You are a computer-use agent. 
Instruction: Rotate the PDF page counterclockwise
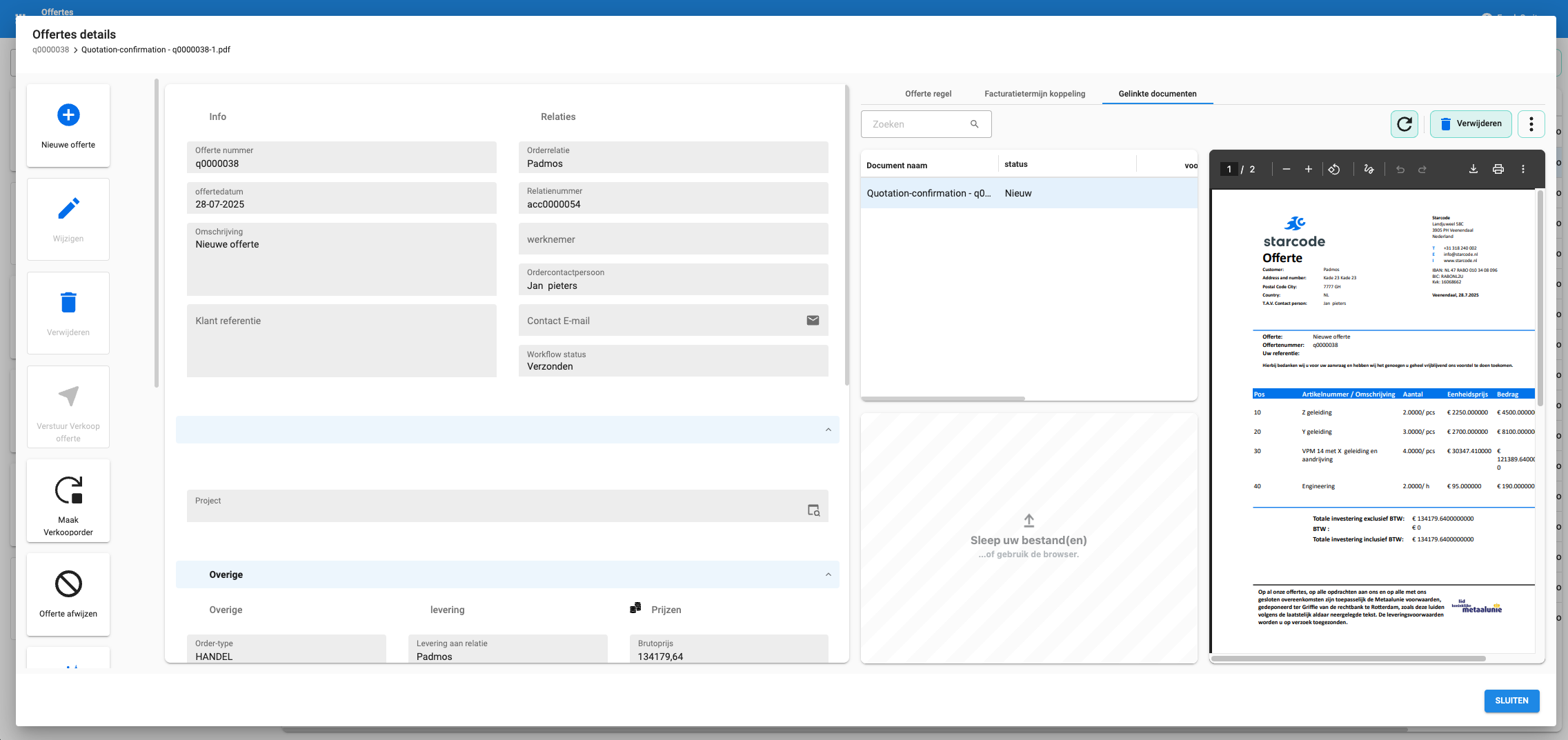pyautogui.click(x=1334, y=169)
